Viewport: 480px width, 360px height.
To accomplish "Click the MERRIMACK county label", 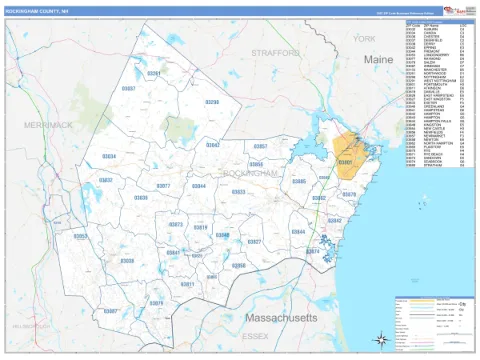I will pyautogui.click(x=48, y=125).
